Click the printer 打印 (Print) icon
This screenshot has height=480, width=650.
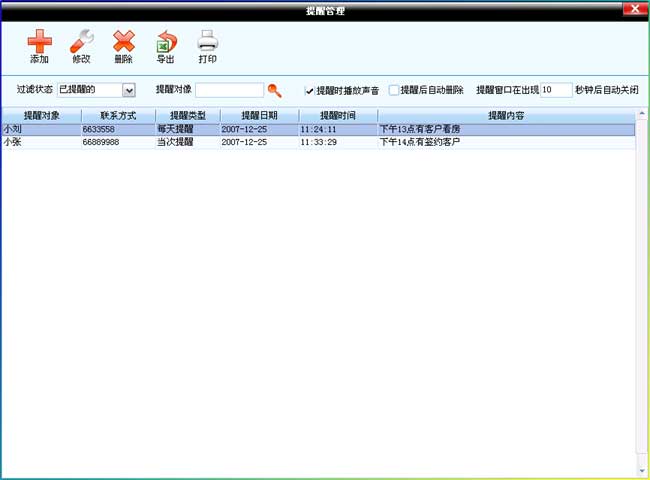pyautogui.click(x=207, y=43)
